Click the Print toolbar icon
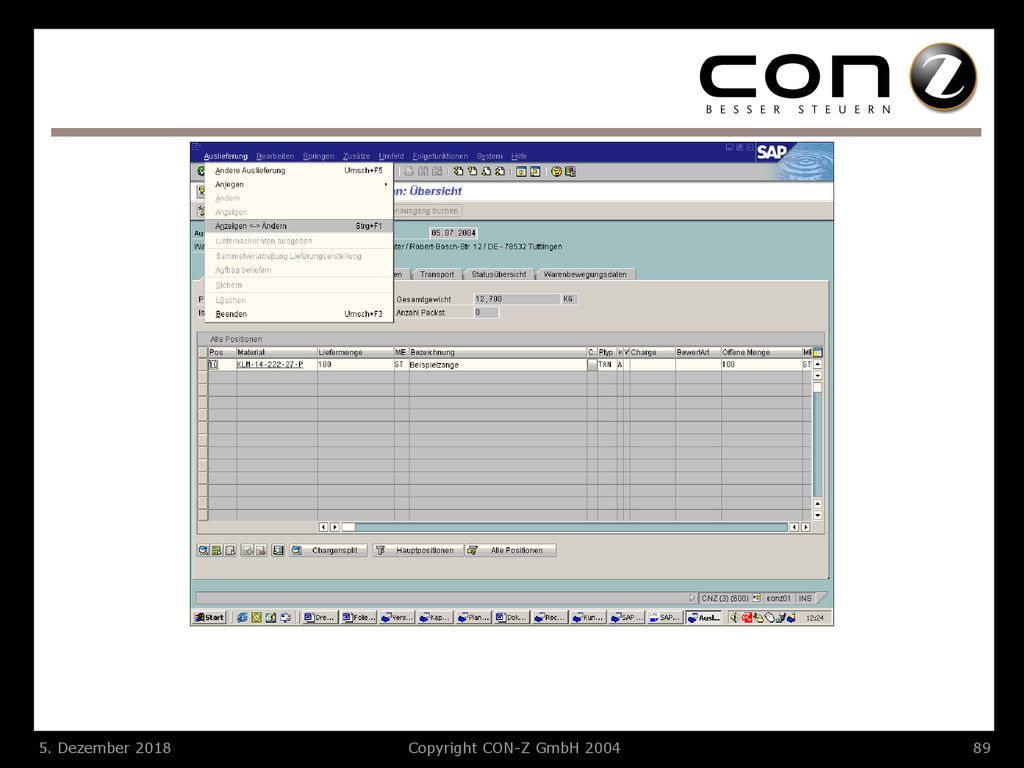Image resolution: width=1024 pixels, height=768 pixels. (x=409, y=172)
